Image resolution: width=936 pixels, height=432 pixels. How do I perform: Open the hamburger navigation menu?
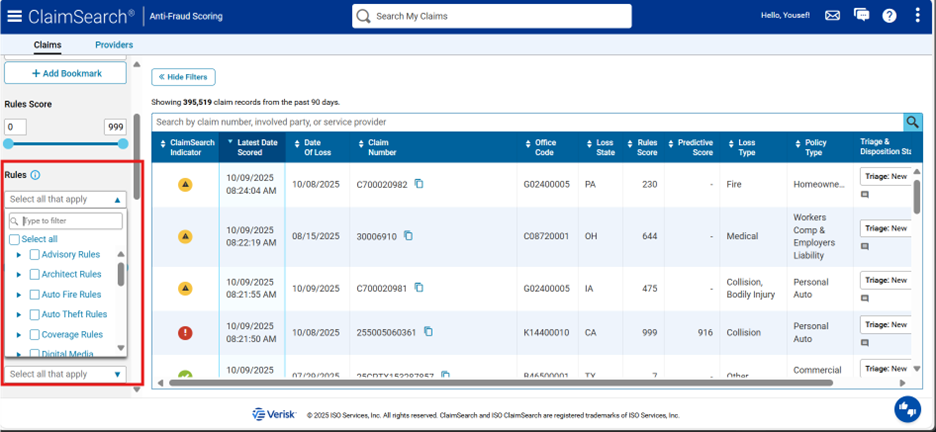(14, 16)
